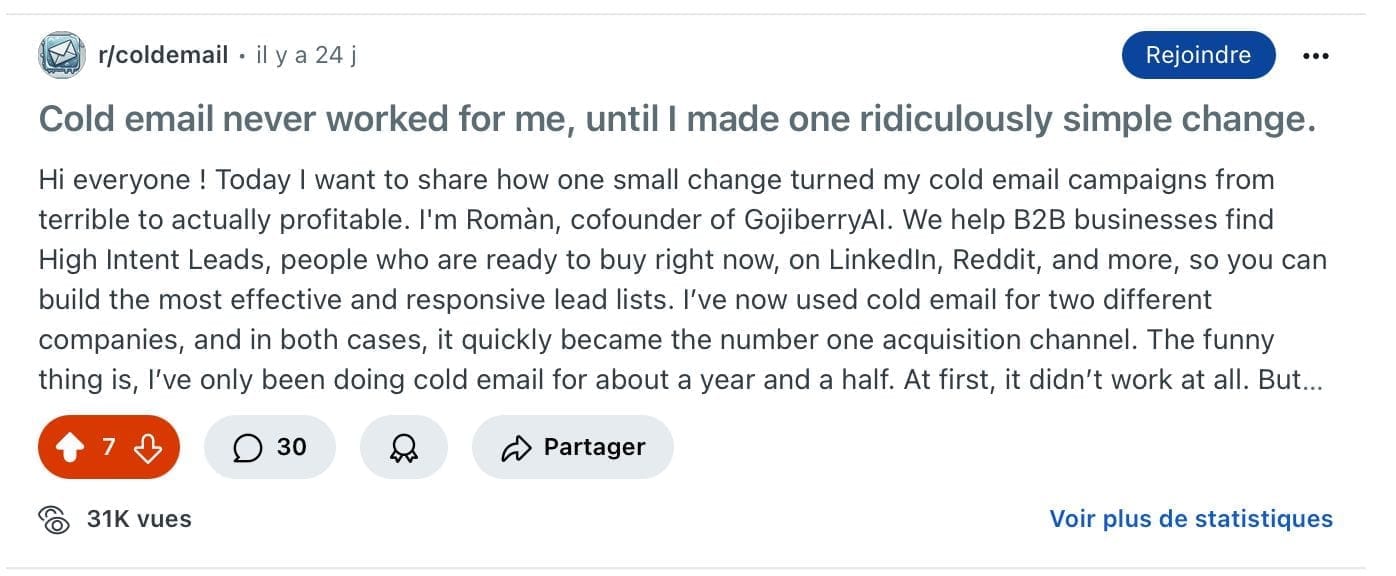Image resolution: width=1396 pixels, height=576 pixels.
Task: Click the comment bubble icon
Action: [247, 448]
